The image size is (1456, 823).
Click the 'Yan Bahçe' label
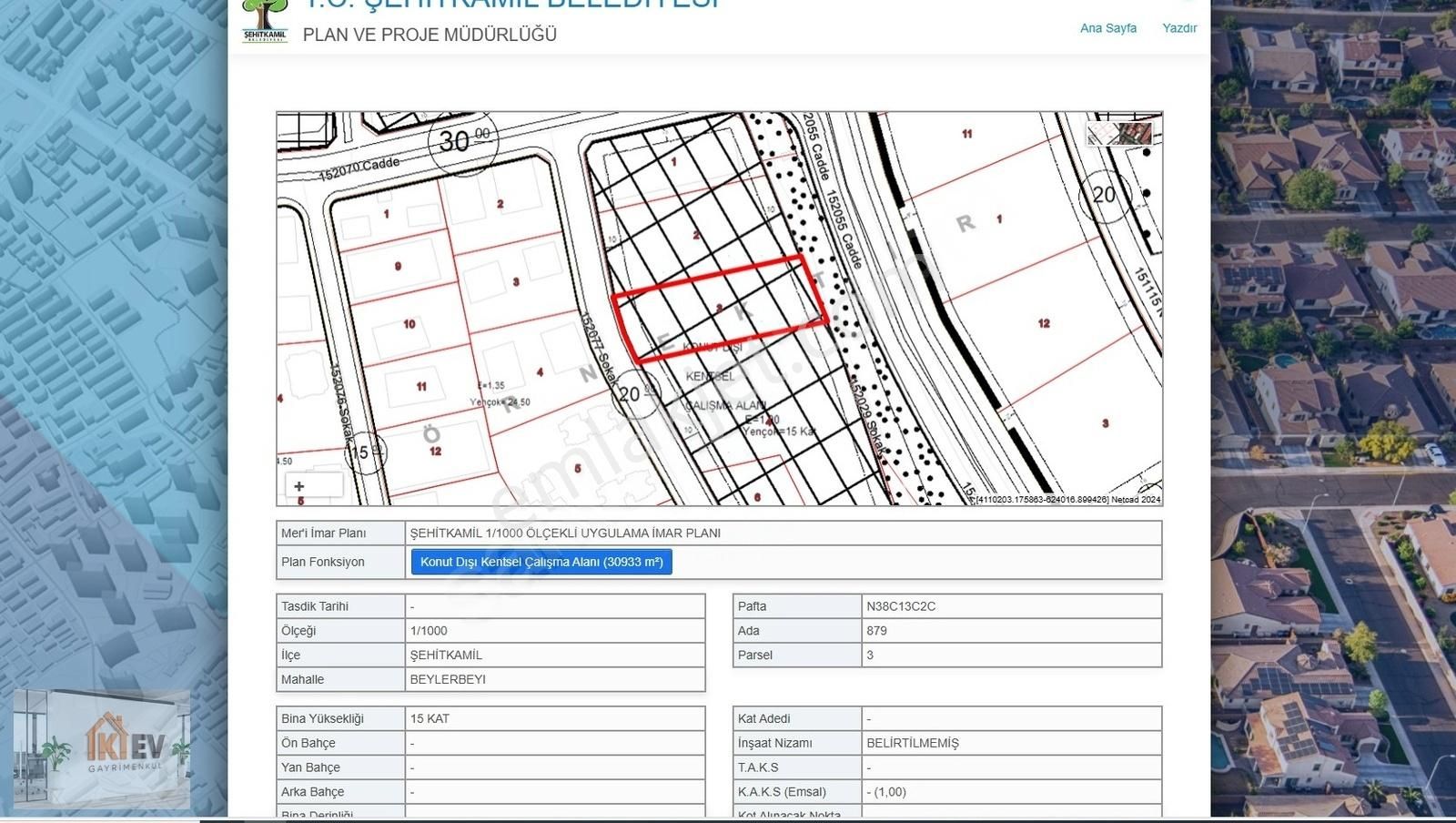[310, 768]
